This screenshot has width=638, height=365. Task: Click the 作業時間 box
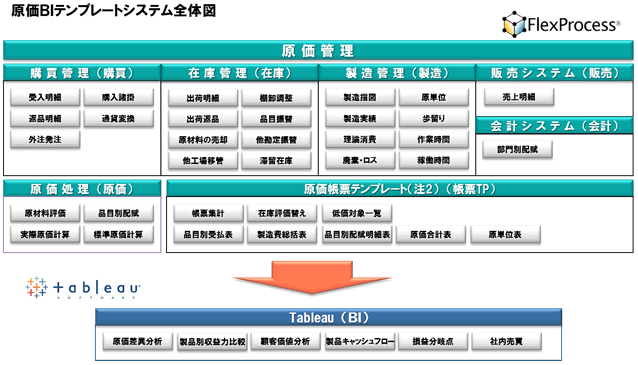[433, 140]
